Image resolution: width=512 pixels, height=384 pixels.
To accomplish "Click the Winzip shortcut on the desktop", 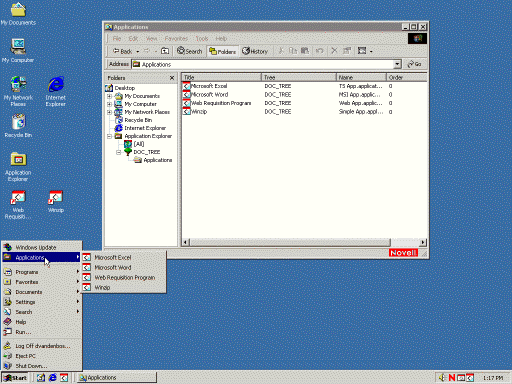I will pos(56,201).
